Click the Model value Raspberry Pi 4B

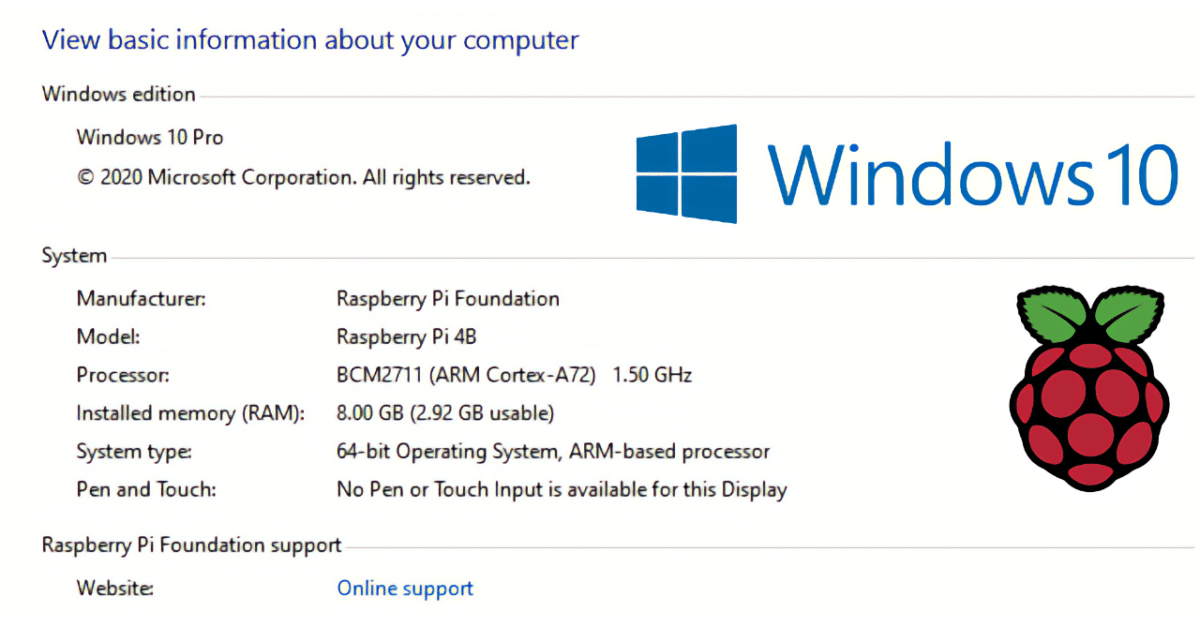[x=406, y=337]
